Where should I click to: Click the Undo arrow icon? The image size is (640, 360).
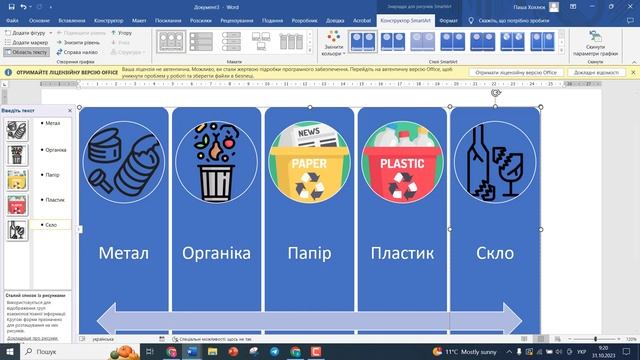click(x=23, y=7)
